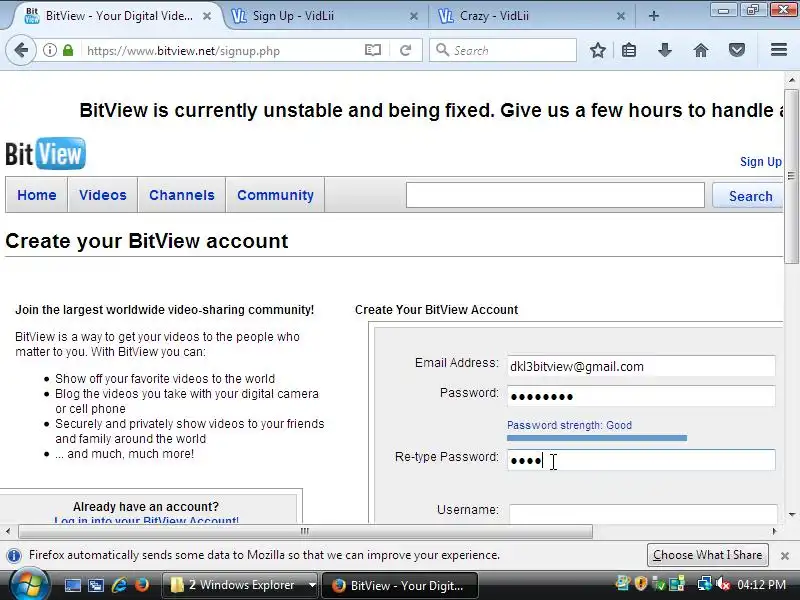Focus the Email Address field

[x=641, y=366]
